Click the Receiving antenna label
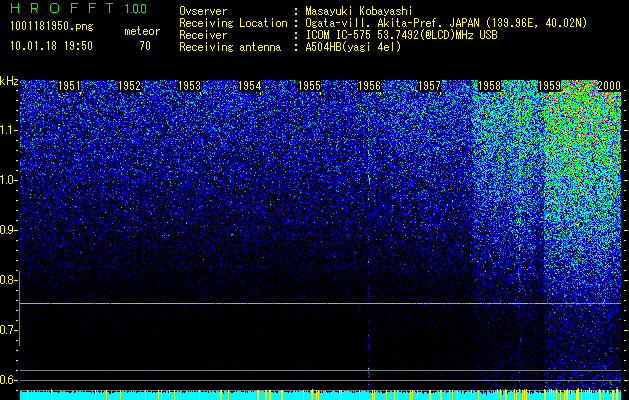The image size is (629, 400). click(230, 47)
